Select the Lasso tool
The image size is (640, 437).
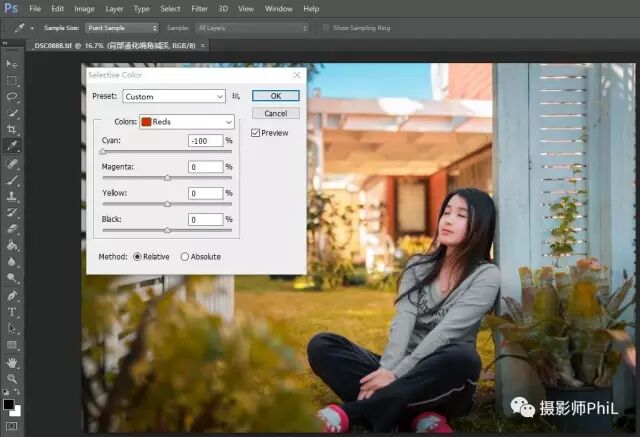tap(11, 97)
